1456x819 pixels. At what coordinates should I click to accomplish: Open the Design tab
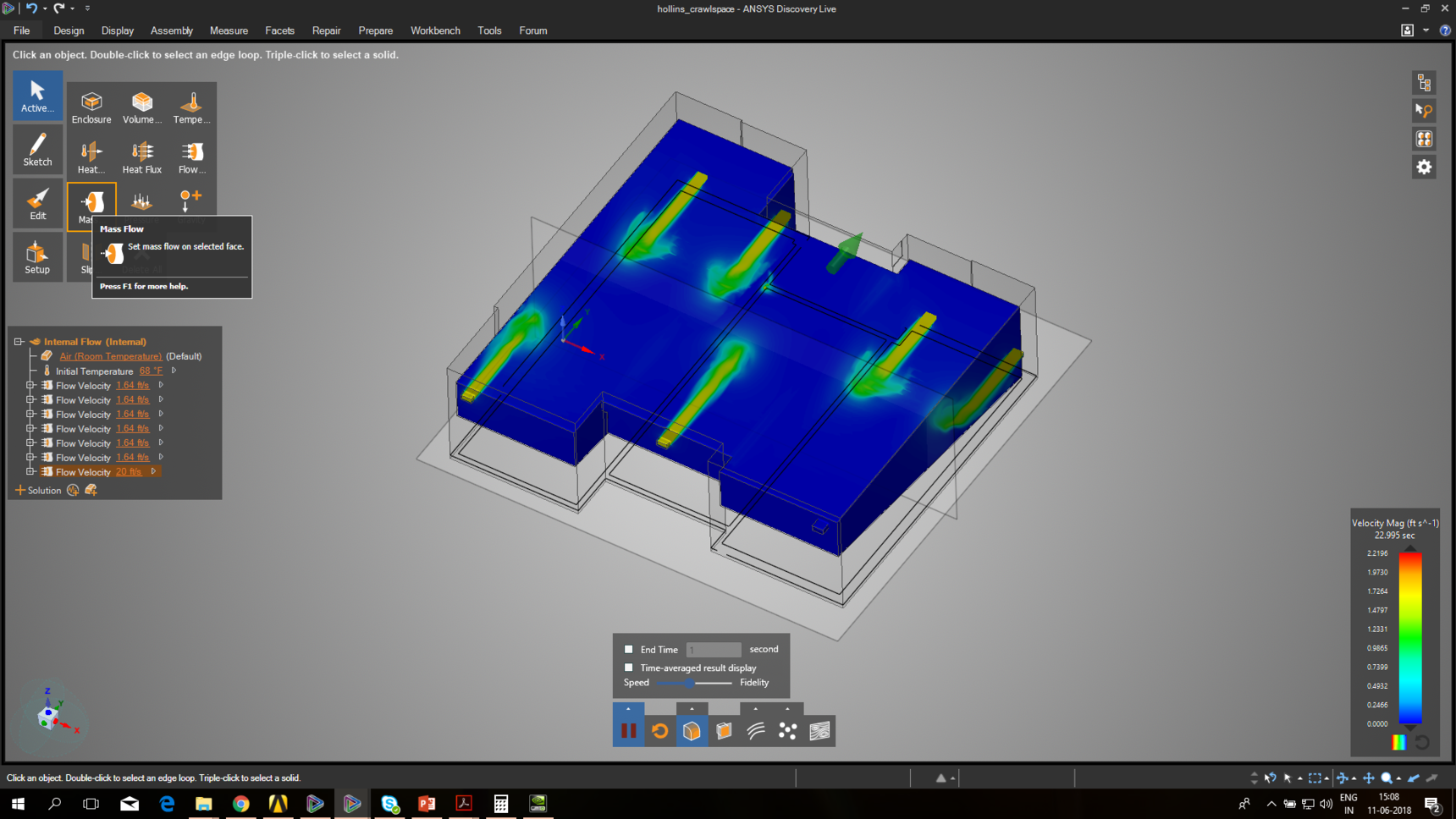click(69, 30)
